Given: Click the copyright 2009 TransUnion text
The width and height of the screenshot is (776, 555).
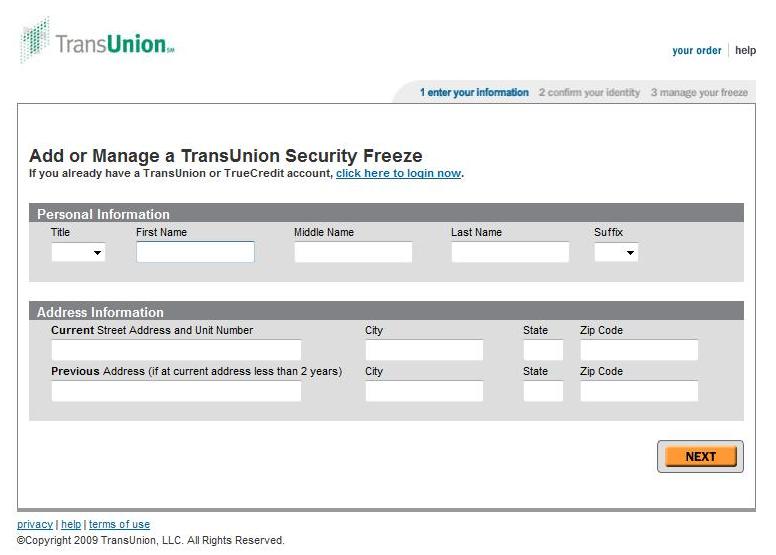Looking at the screenshot, I should (150, 540).
